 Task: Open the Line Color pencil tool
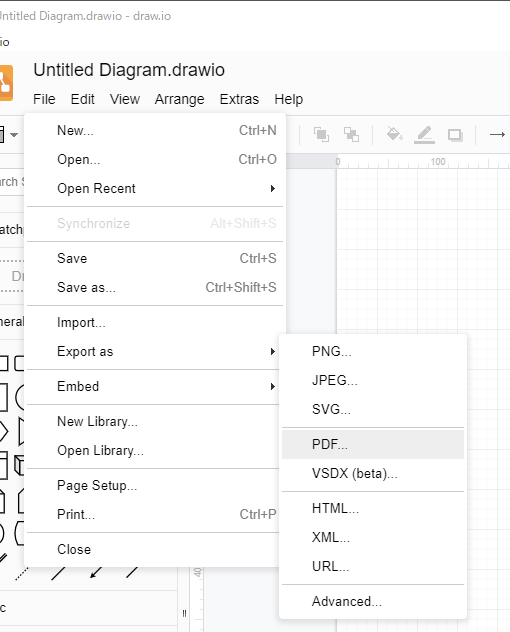(x=425, y=135)
